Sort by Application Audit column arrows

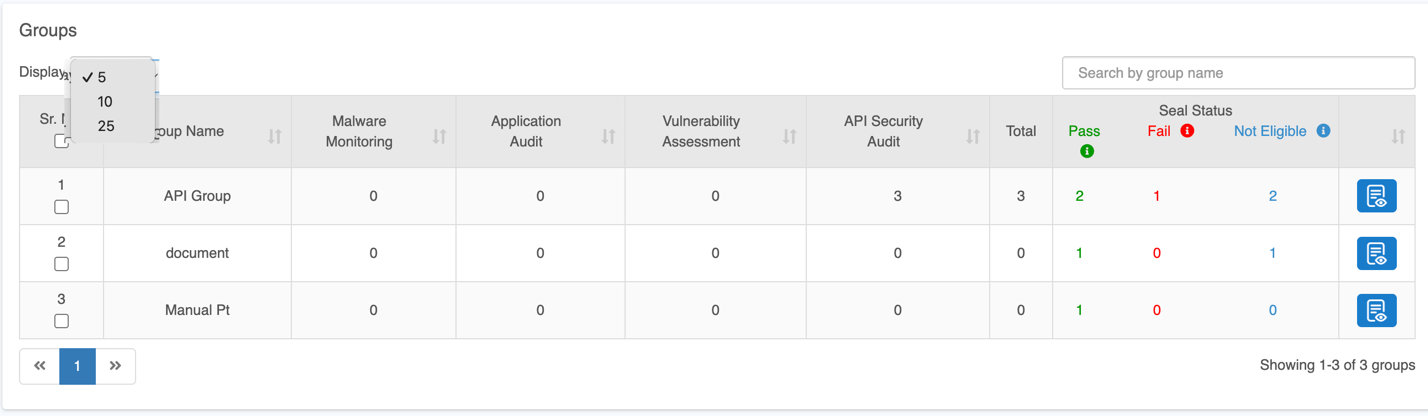coord(608,136)
